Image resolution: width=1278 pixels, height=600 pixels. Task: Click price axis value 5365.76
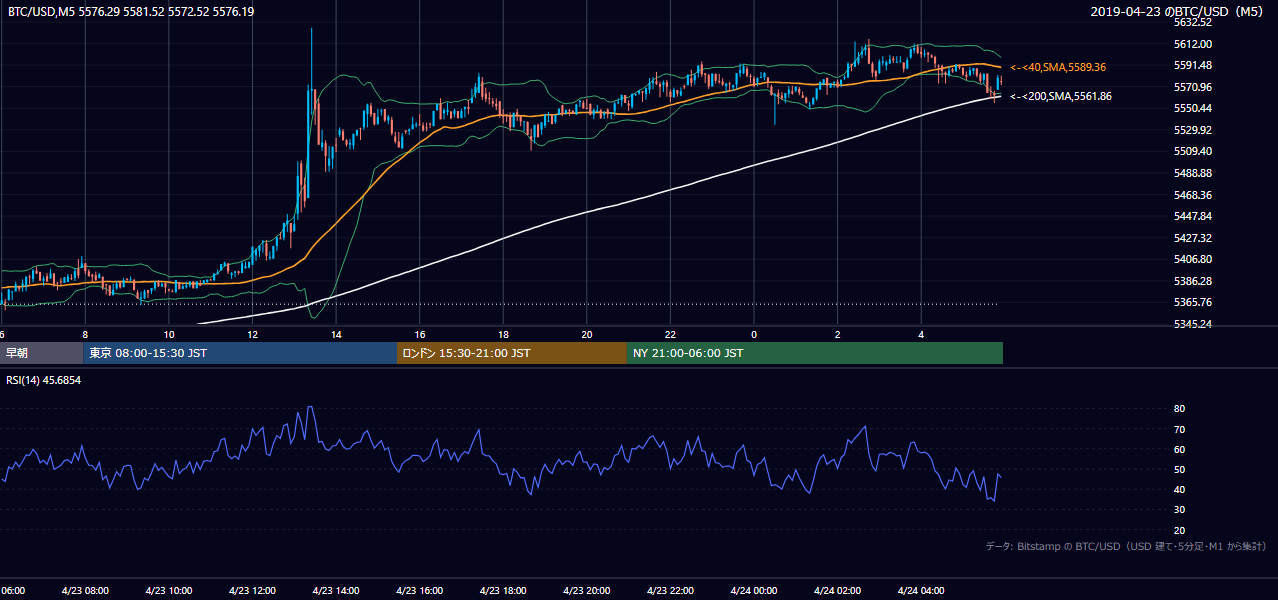coord(1193,302)
